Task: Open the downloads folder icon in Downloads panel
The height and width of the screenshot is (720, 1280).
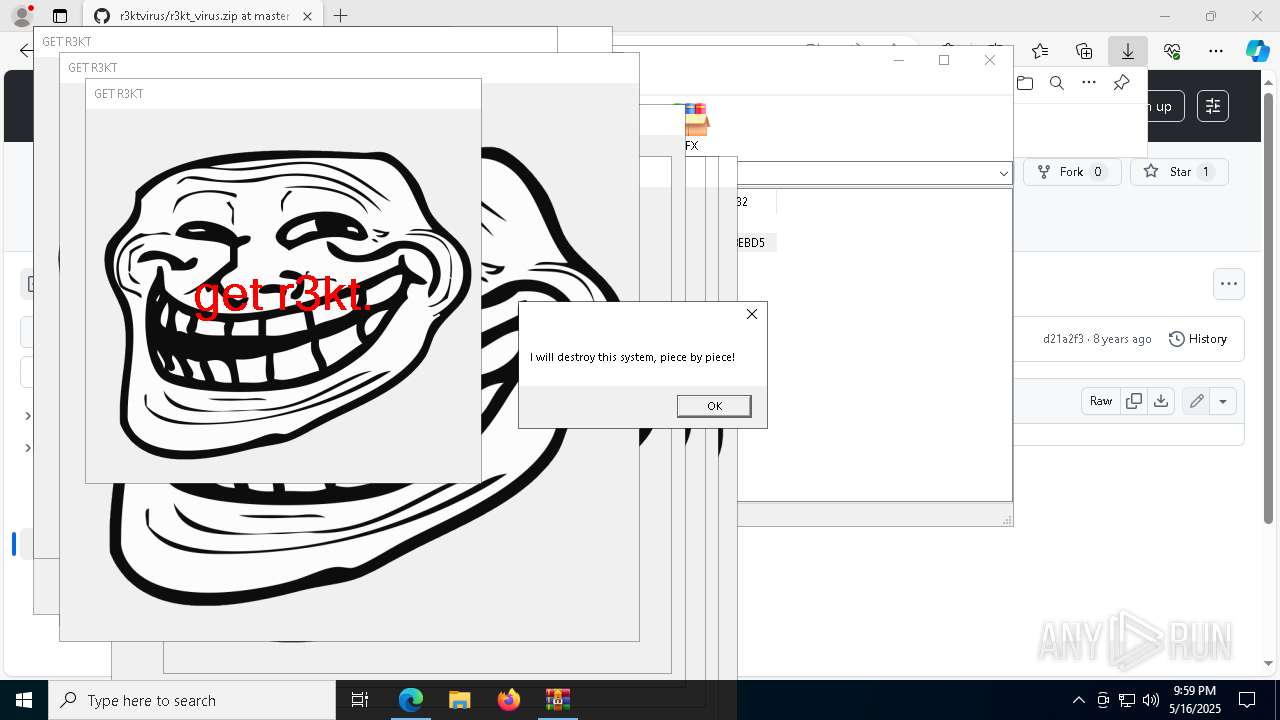Action: tap(1025, 83)
